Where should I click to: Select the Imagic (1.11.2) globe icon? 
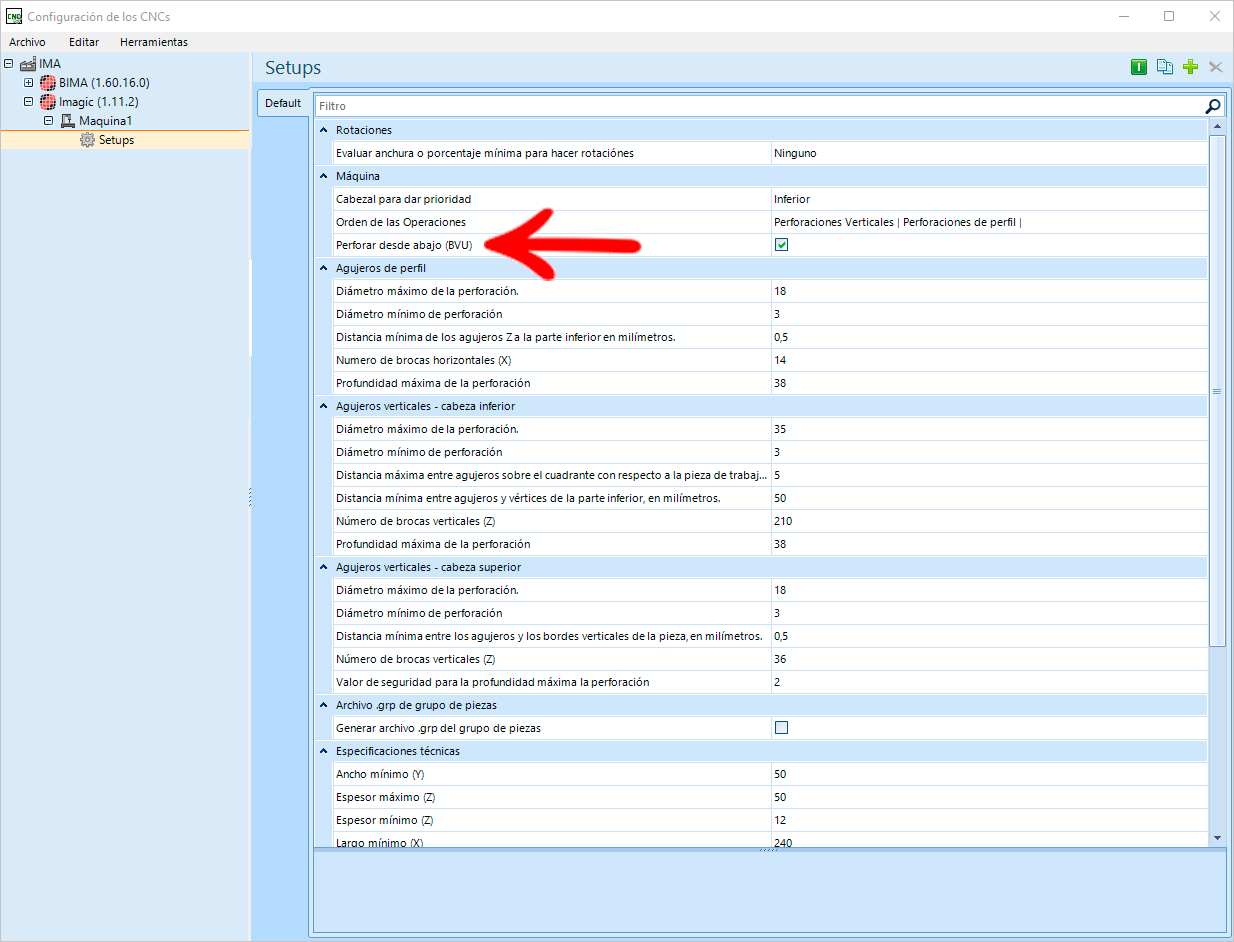(48, 102)
